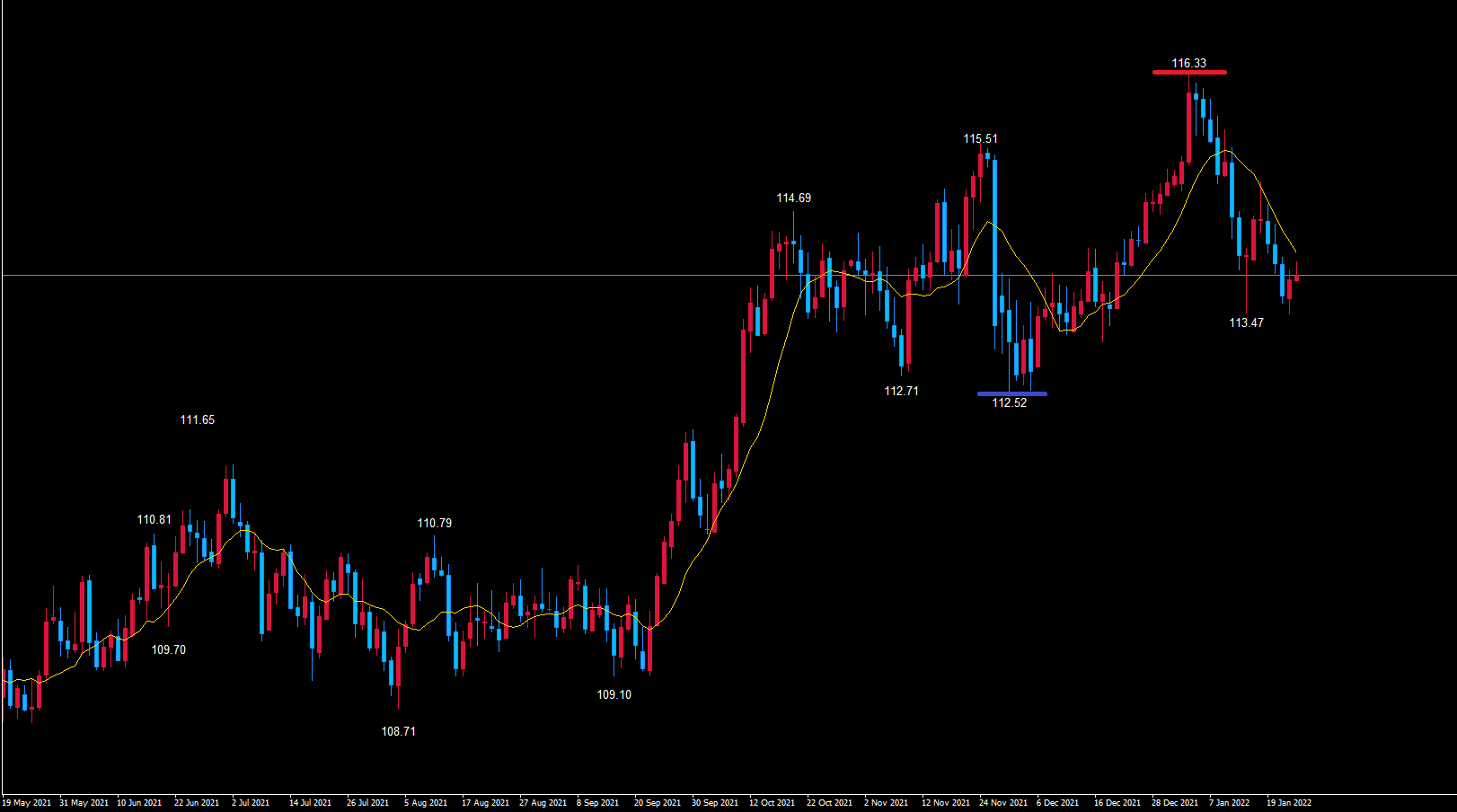Screen dimensions: 1457x812
Task: Click the 114.69 price label
Action: [793, 198]
